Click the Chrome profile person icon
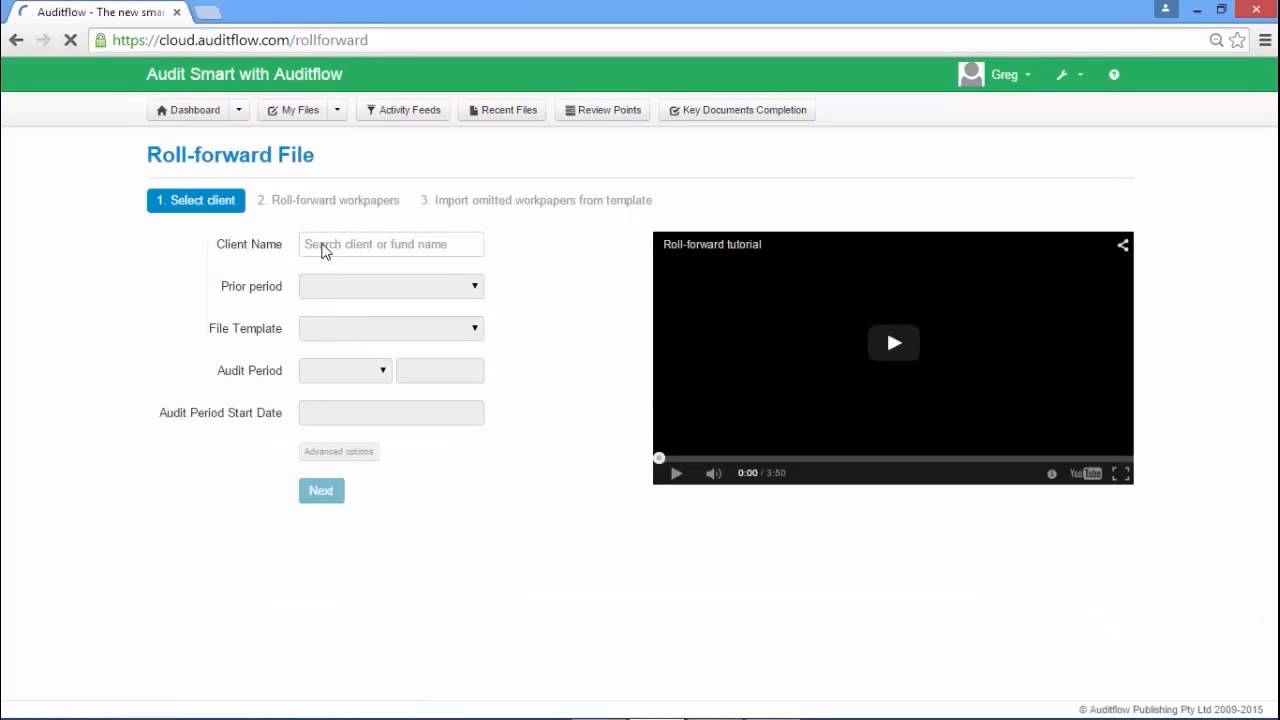Viewport: 1280px width, 720px height. [1166, 9]
